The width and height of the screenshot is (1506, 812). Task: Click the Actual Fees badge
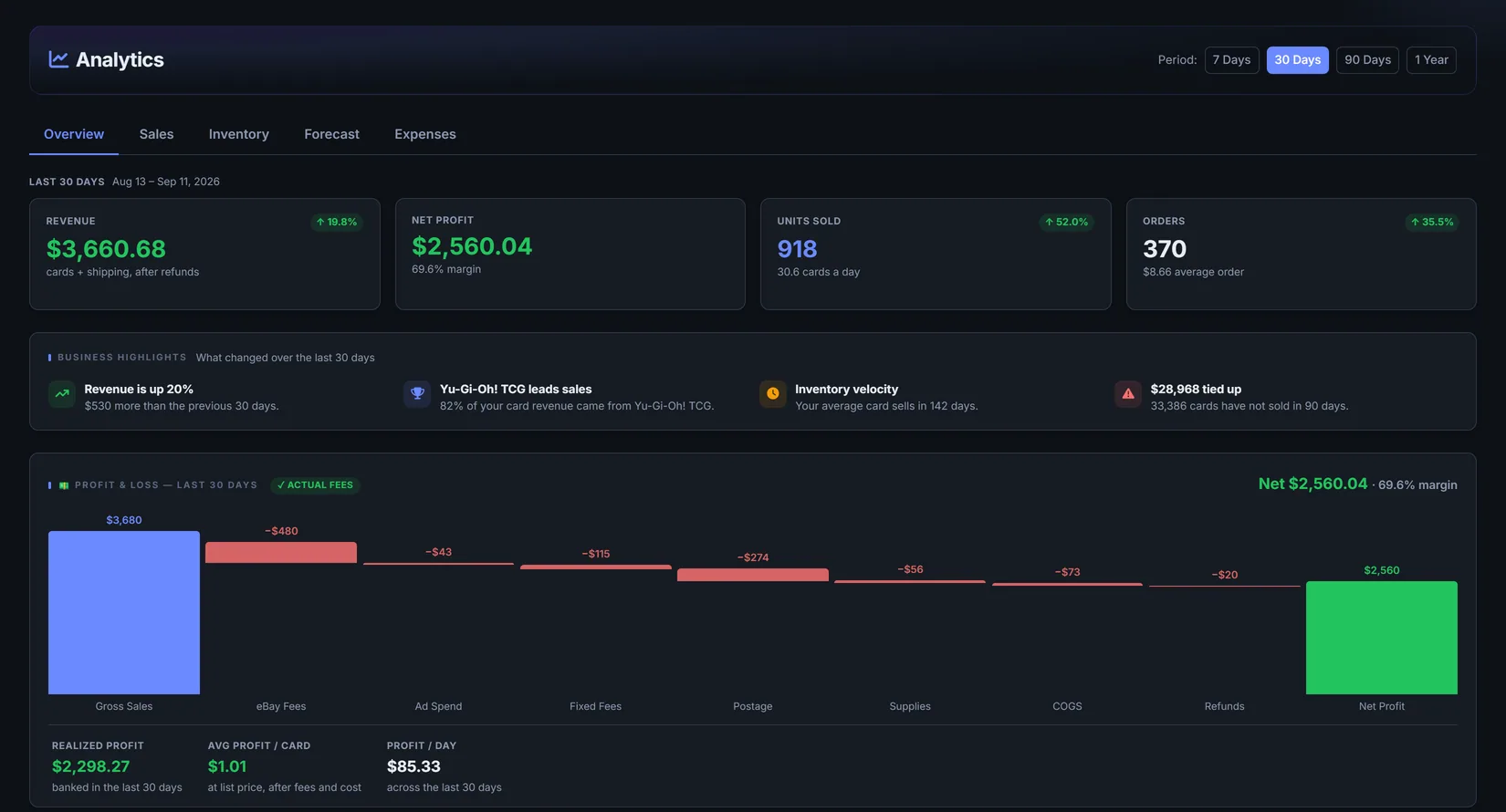coord(315,485)
